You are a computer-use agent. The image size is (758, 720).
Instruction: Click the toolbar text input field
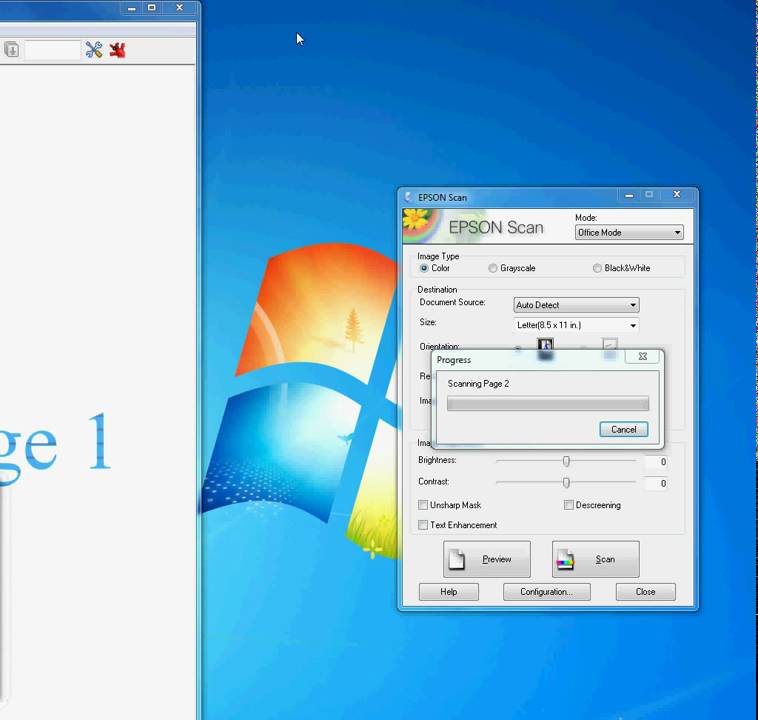[x=53, y=50]
